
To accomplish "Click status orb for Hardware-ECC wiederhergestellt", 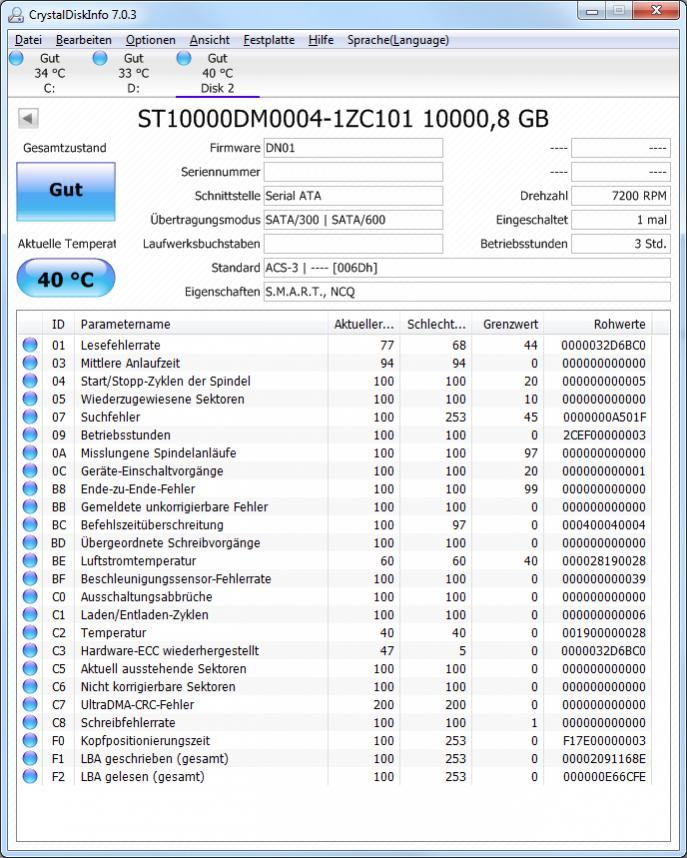I will 30,651.
